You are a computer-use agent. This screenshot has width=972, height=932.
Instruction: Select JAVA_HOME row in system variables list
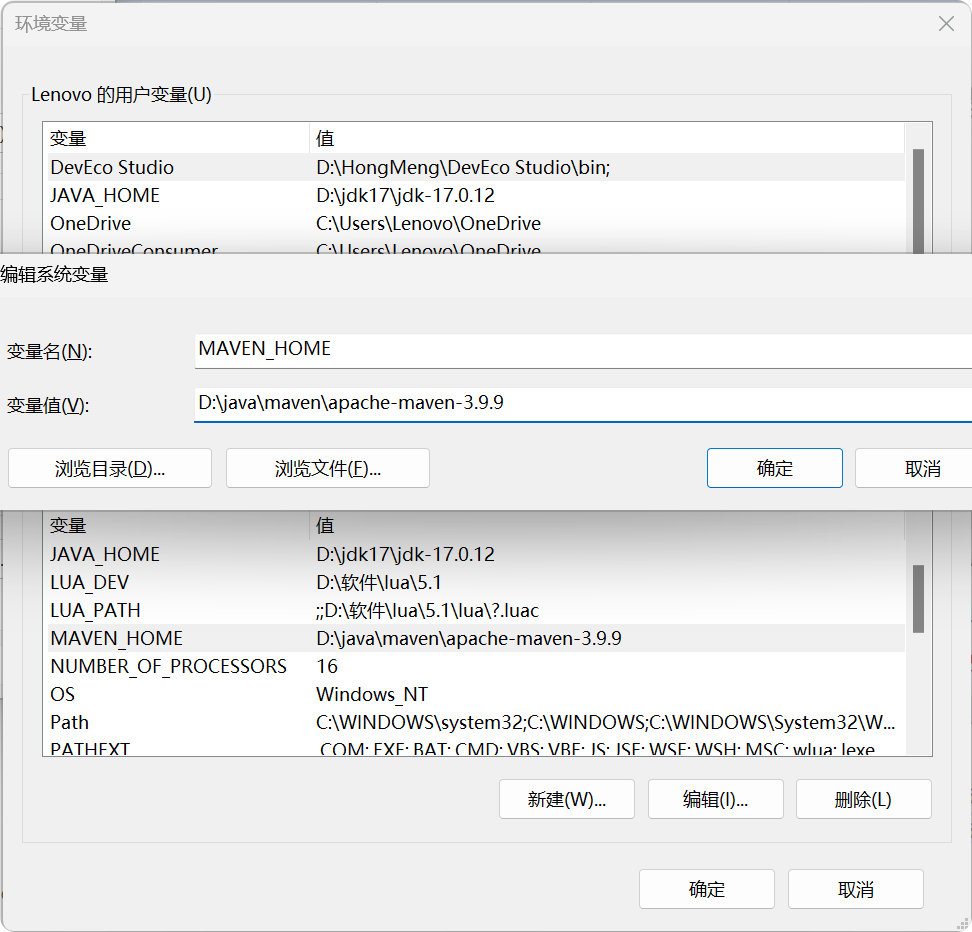click(476, 554)
